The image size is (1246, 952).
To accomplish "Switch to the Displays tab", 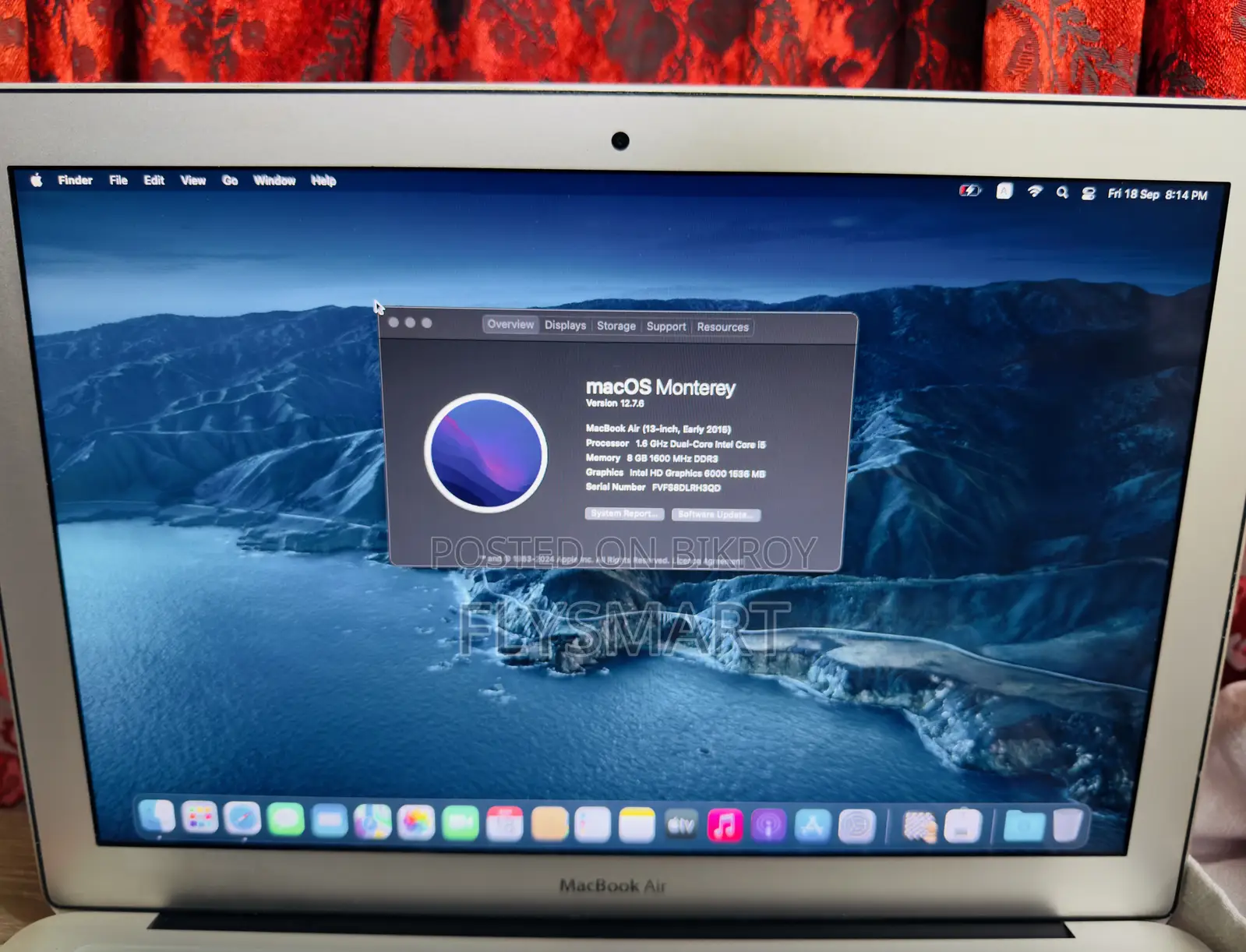I will [x=565, y=325].
